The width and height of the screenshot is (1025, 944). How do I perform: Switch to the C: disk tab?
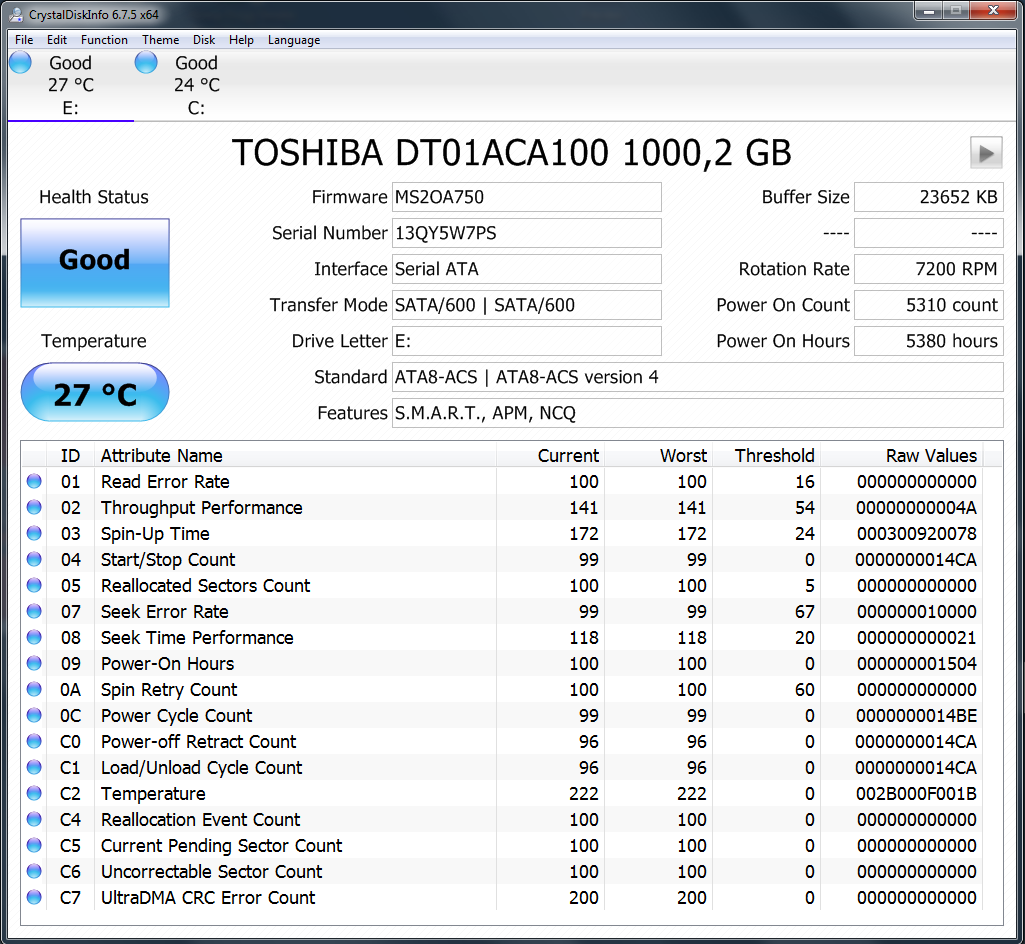(196, 85)
